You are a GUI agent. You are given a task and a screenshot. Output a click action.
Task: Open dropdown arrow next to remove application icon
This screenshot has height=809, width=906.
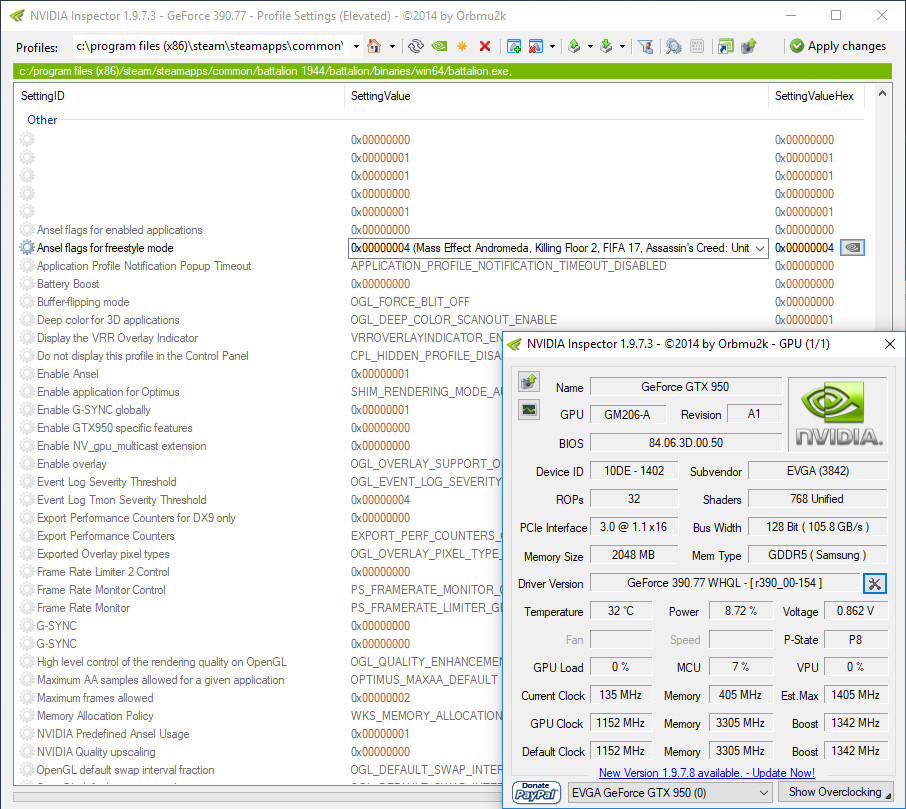click(x=552, y=46)
